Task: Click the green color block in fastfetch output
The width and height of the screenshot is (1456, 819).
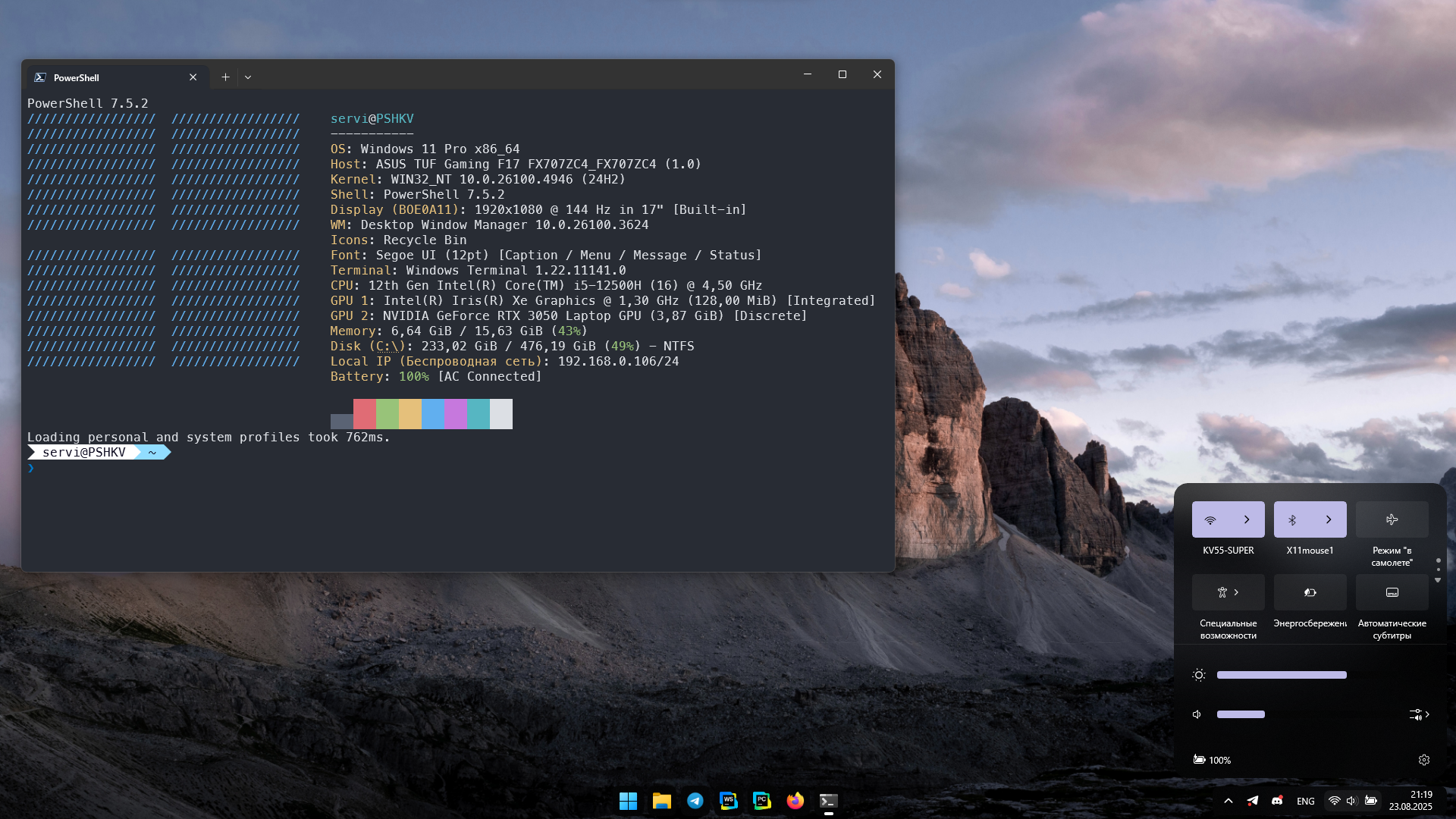Action: [x=388, y=414]
